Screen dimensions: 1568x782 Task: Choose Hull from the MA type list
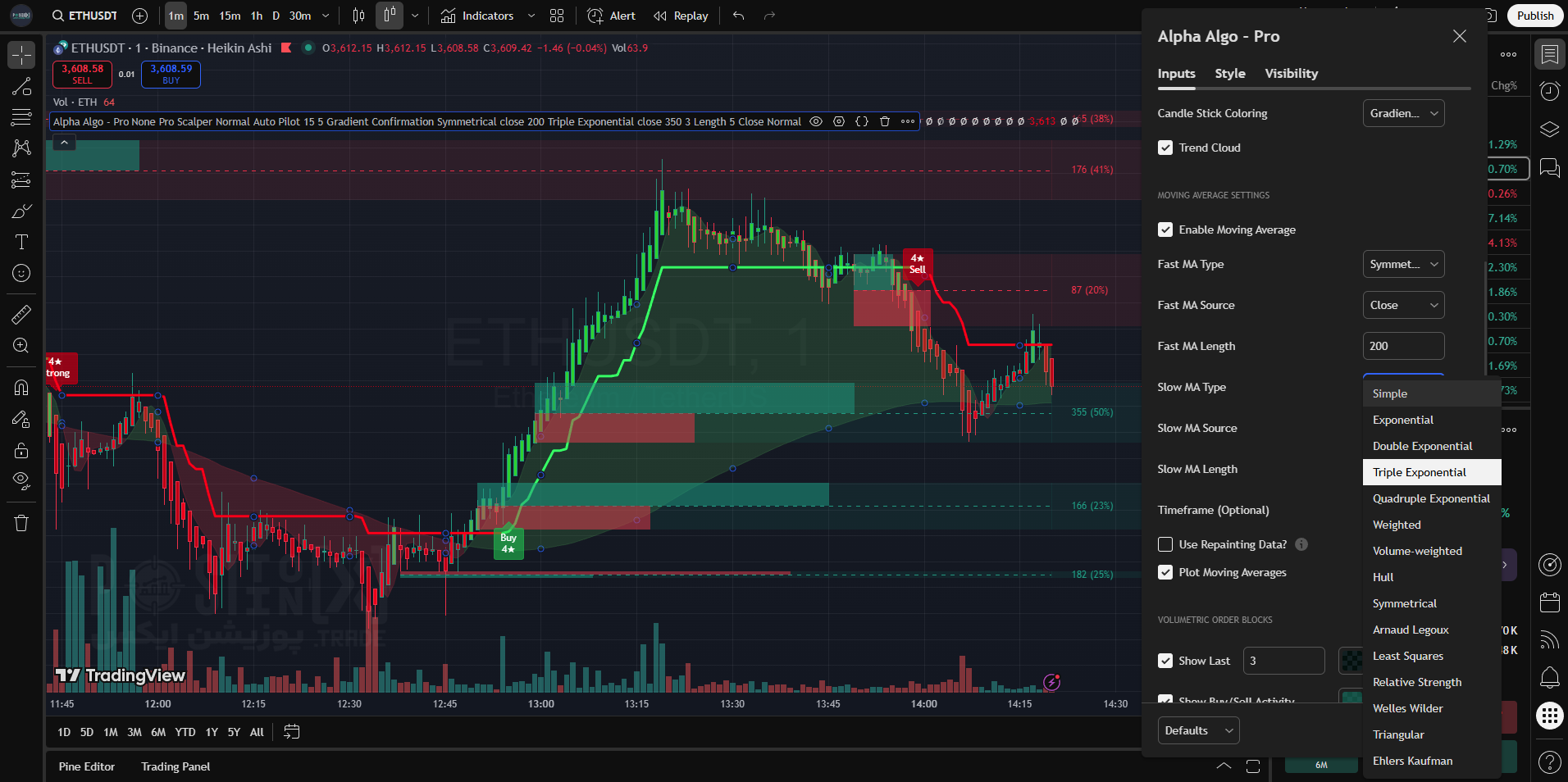point(1383,577)
